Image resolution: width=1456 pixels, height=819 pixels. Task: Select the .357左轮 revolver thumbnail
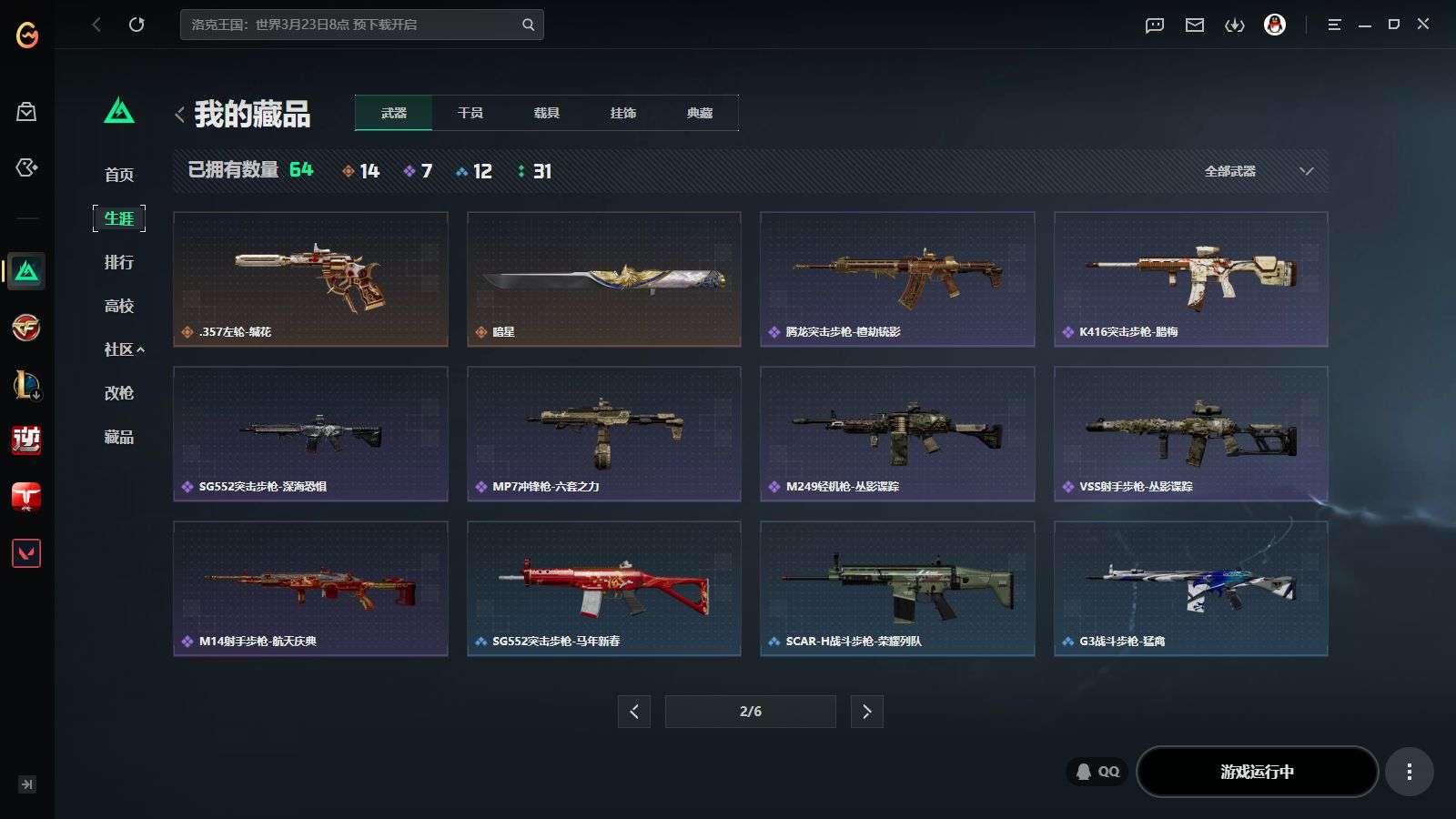click(x=310, y=278)
